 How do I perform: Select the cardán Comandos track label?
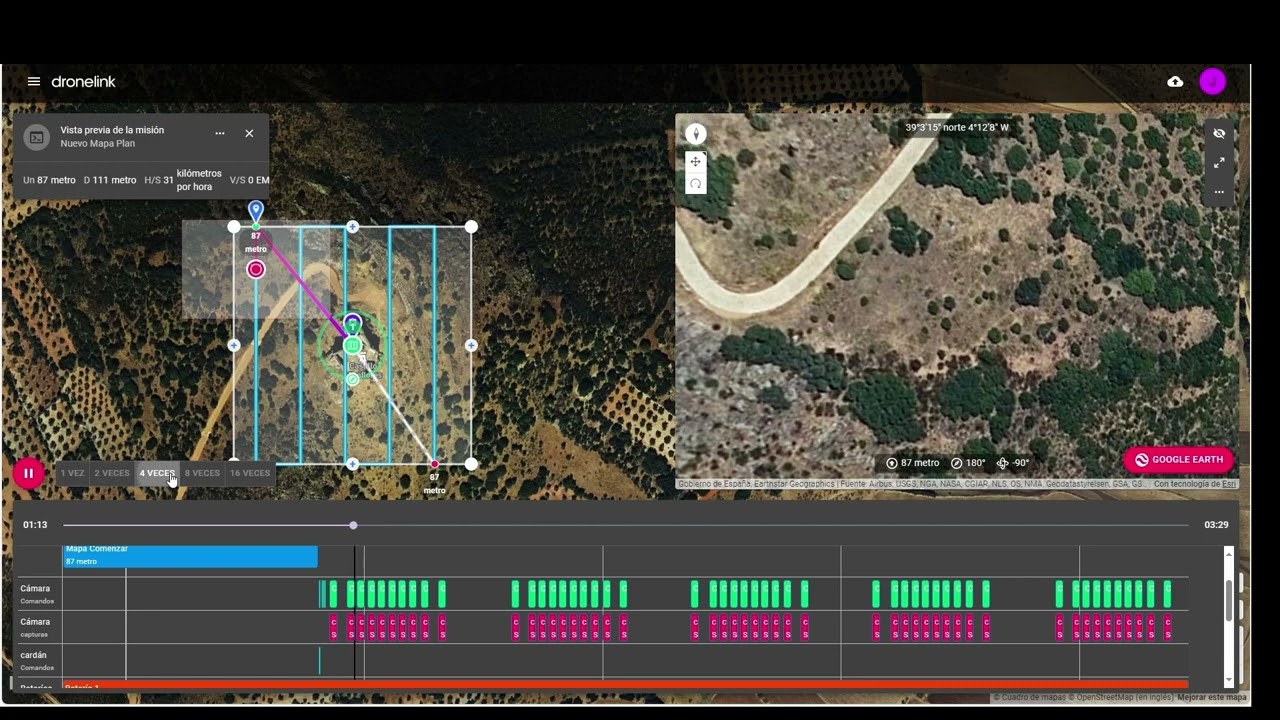coord(37,660)
